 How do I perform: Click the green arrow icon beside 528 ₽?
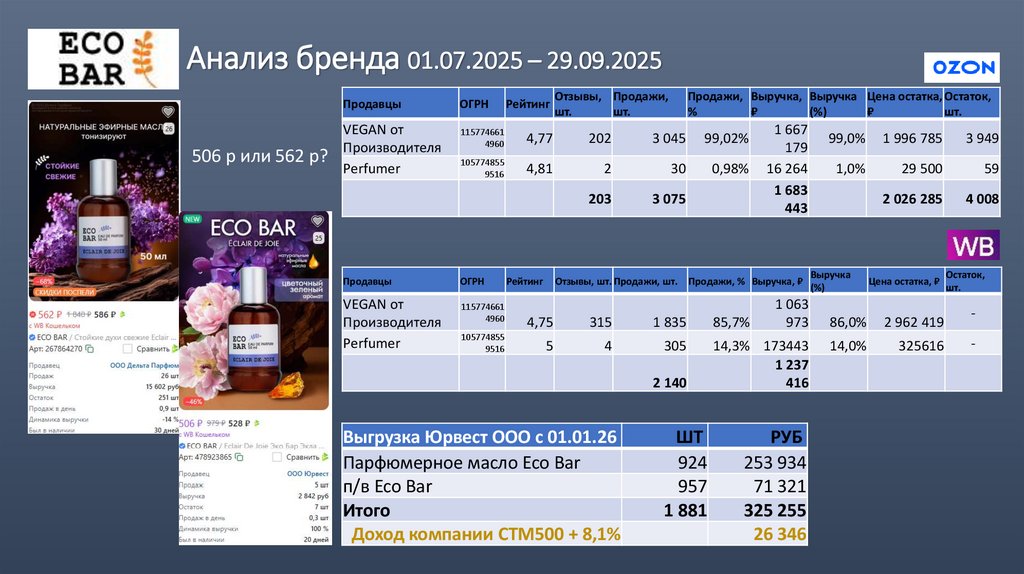[257, 423]
